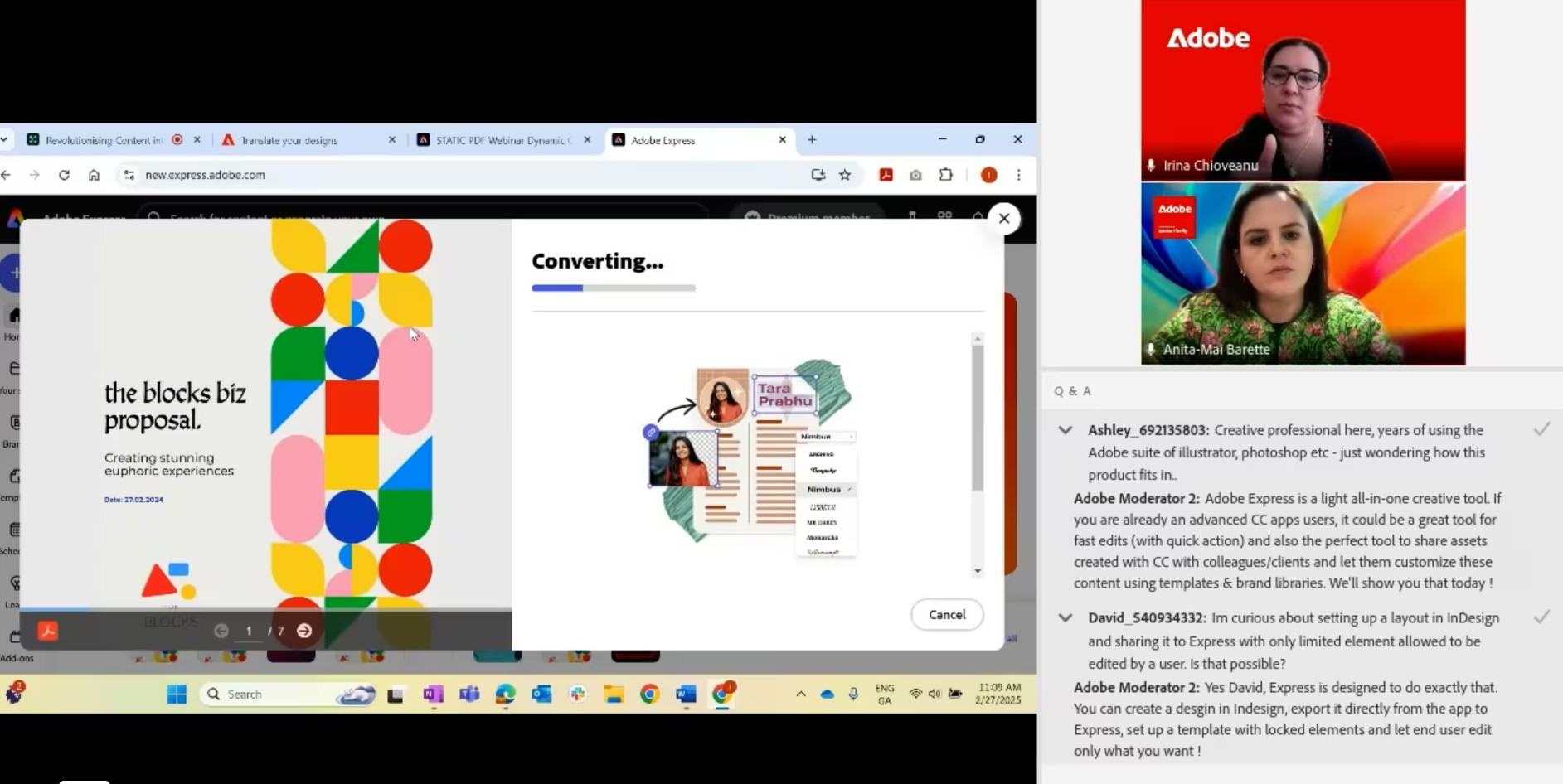Open the Adobe Acrobat browser extension

point(886,175)
